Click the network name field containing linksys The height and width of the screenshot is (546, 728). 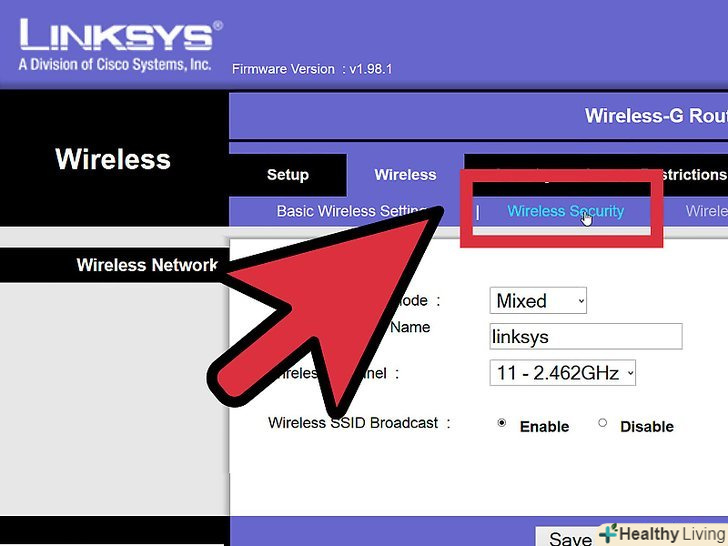tap(586, 337)
